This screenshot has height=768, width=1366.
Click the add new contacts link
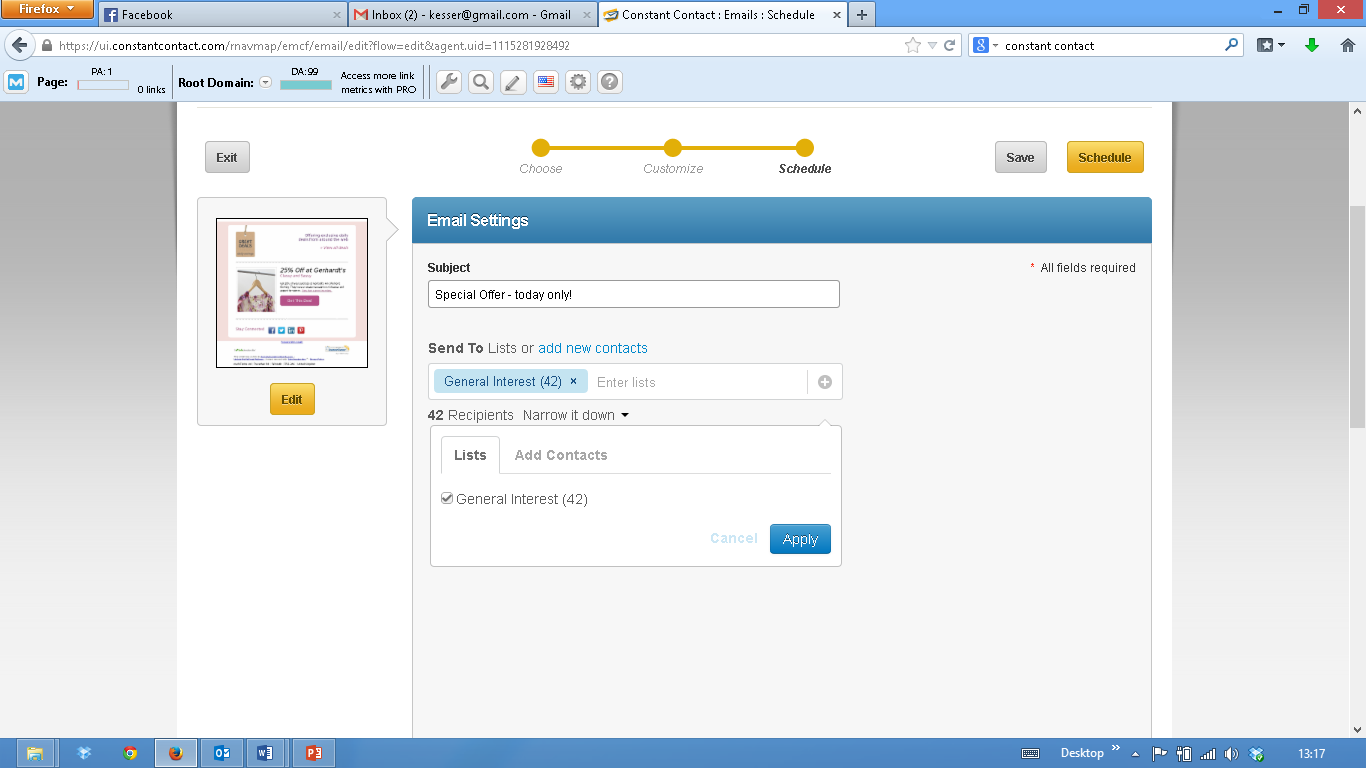pyautogui.click(x=593, y=348)
